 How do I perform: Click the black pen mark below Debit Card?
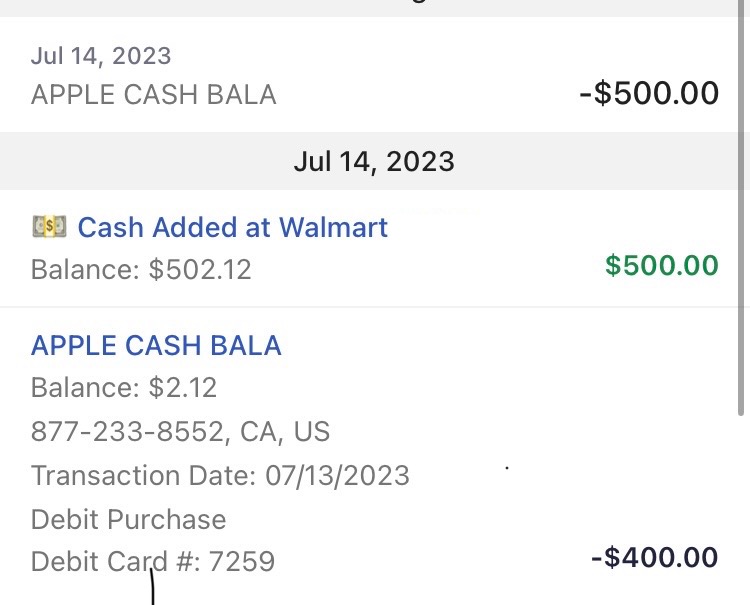point(152,588)
